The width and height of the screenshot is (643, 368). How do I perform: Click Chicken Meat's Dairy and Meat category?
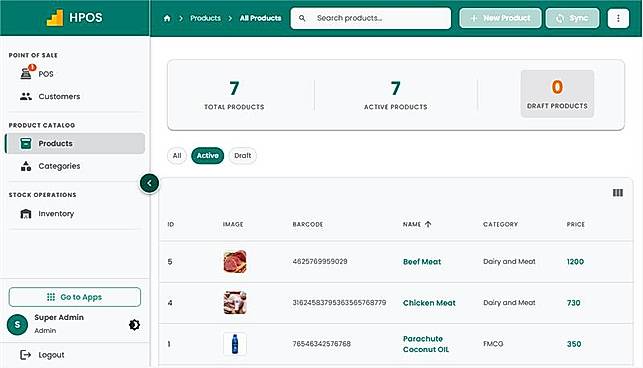click(x=509, y=302)
